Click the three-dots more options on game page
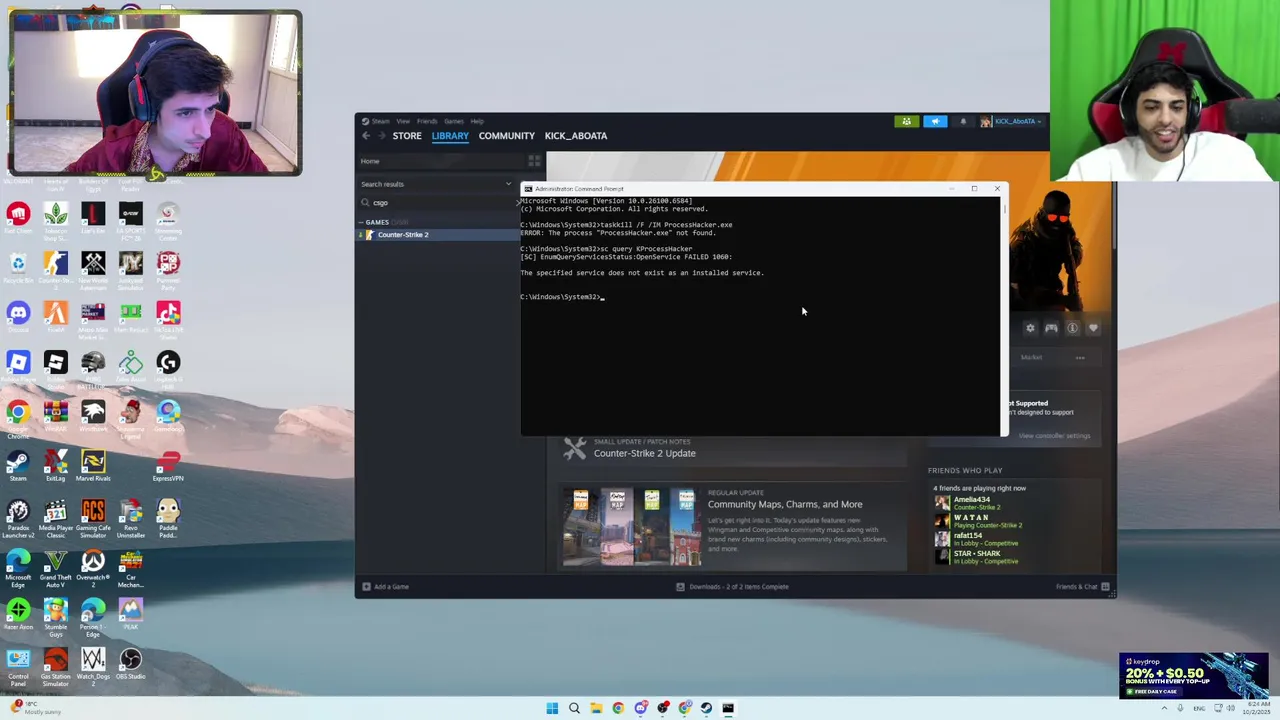 coord(1080,357)
